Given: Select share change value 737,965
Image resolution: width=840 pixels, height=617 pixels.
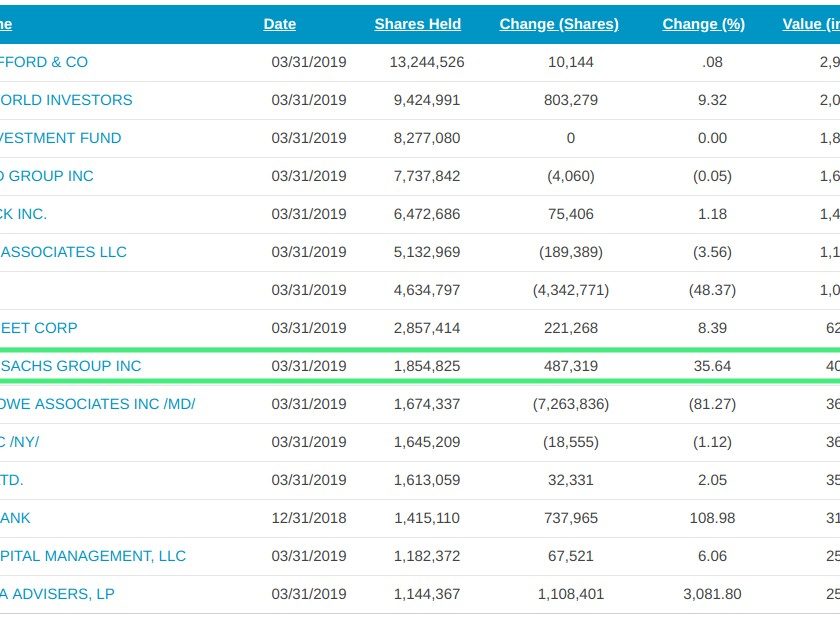Looking at the screenshot, I should [x=571, y=518].
